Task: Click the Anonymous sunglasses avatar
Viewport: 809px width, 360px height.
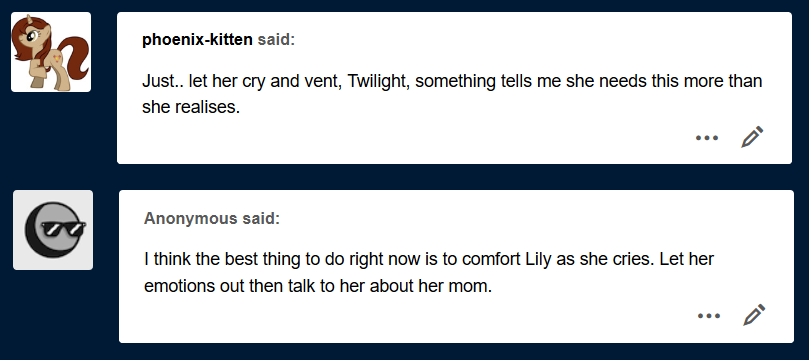Action: pyautogui.click(x=53, y=230)
